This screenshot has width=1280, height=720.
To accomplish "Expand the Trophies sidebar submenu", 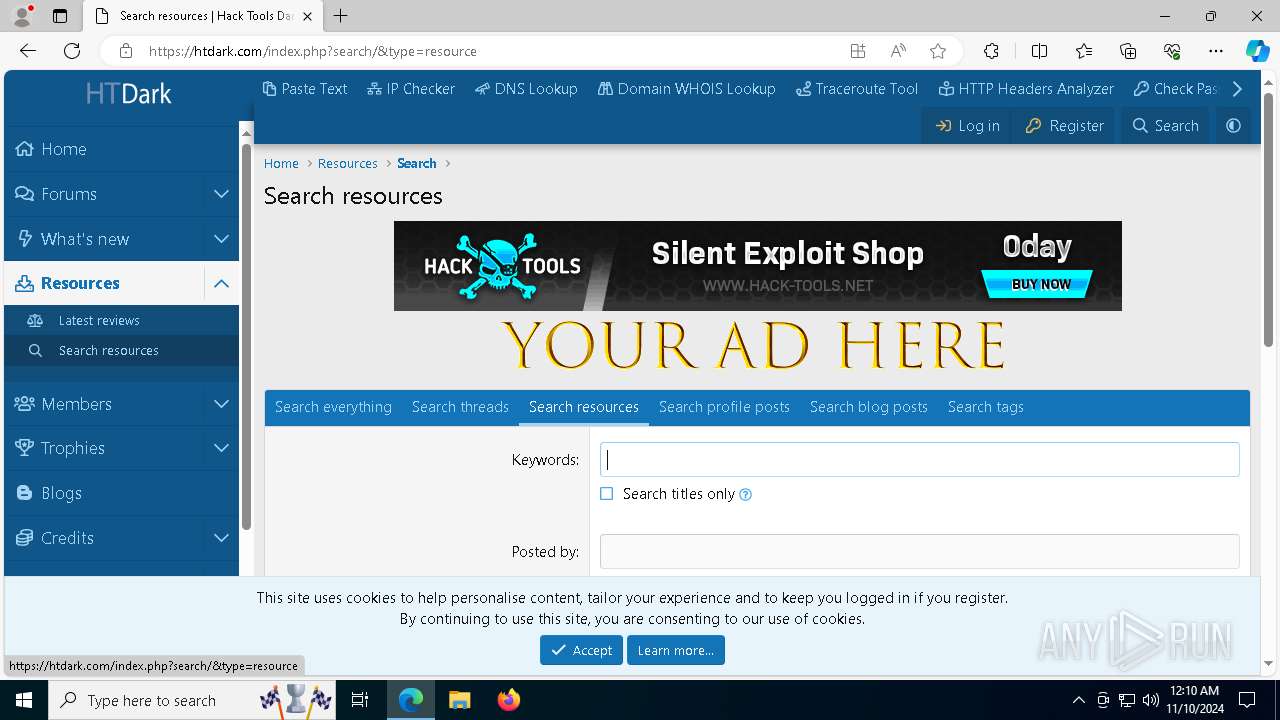I will tap(221, 448).
